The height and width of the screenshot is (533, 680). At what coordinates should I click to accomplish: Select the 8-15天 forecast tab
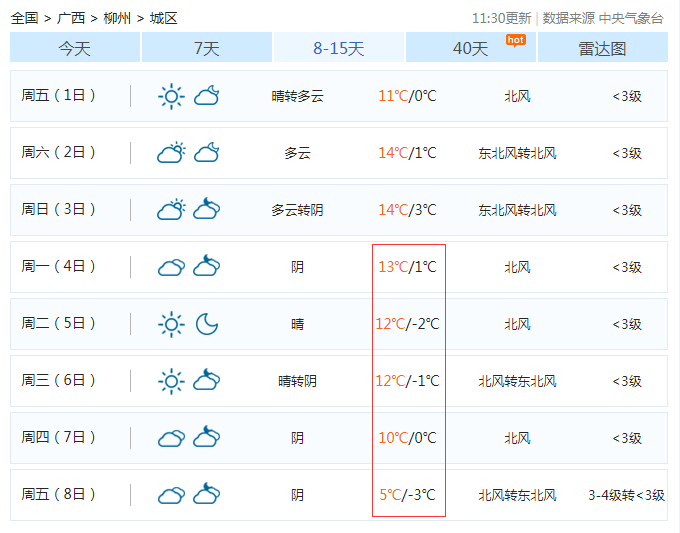(x=339, y=48)
